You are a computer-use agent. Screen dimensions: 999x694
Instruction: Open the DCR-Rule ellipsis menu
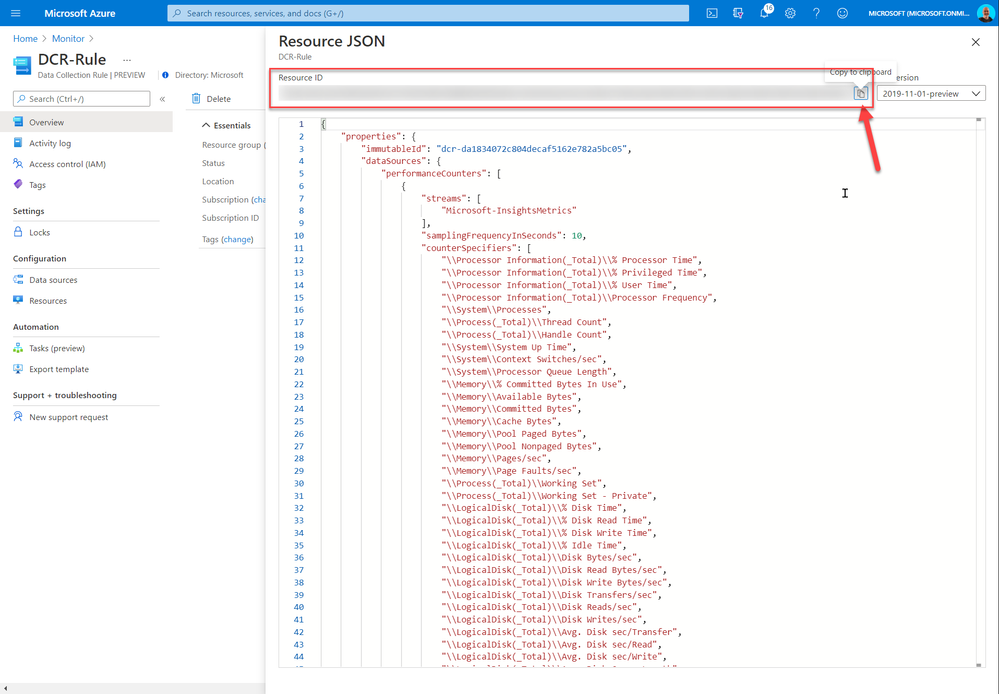click(x=127, y=60)
